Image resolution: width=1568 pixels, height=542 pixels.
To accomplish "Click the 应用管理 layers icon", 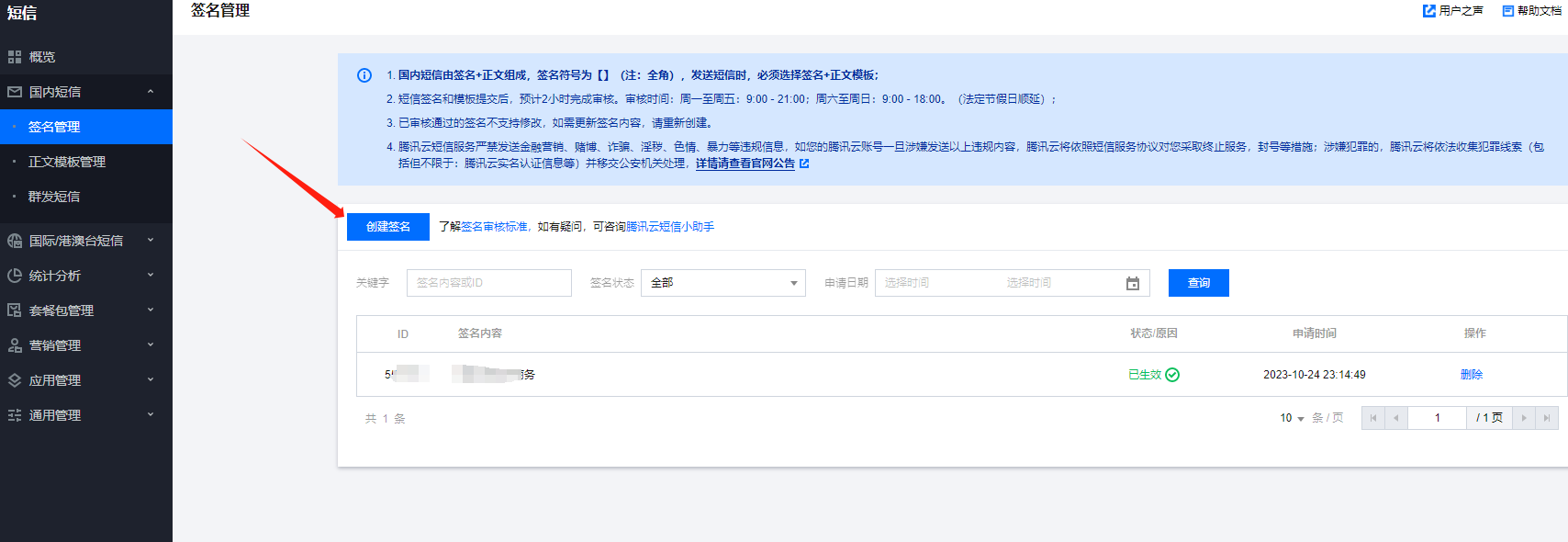I will pyautogui.click(x=15, y=380).
